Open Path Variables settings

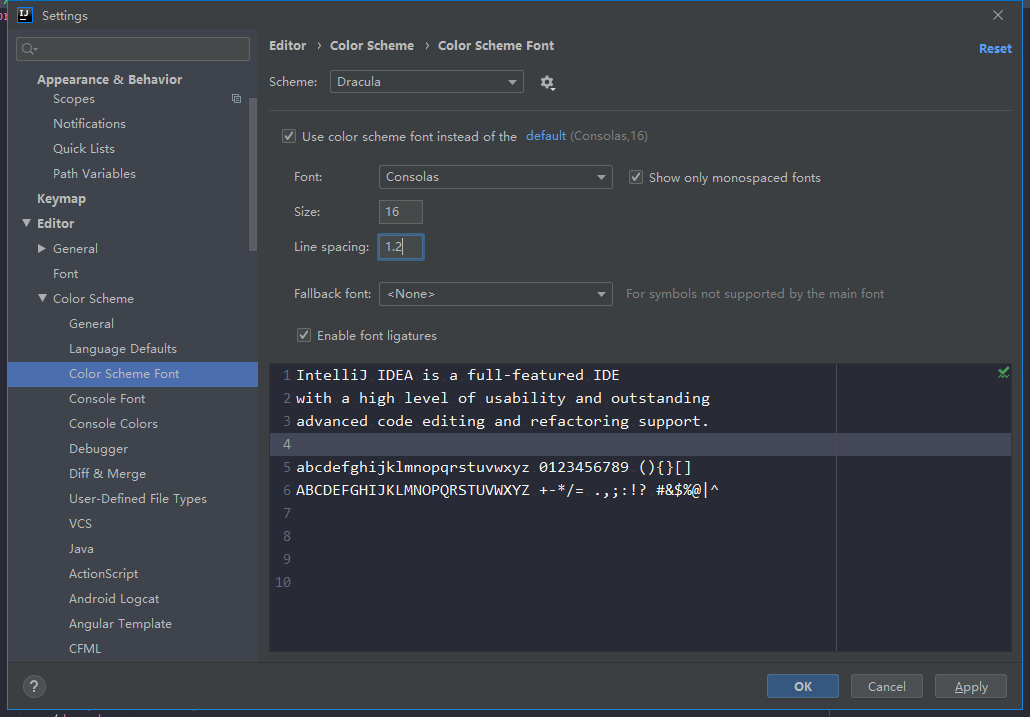coord(95,173)
